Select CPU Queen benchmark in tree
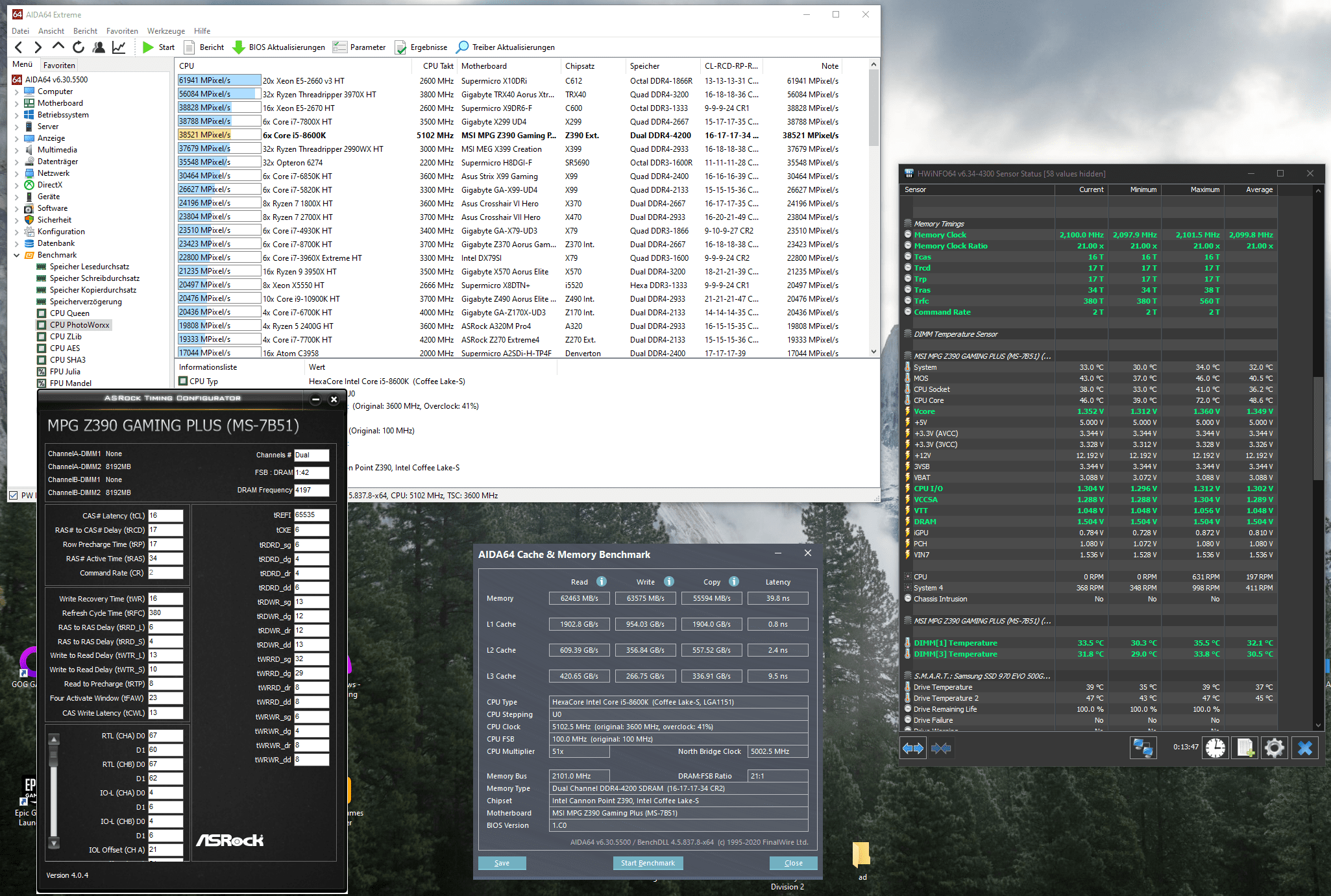Screen dimensions: 1331x896 point(69,313)
